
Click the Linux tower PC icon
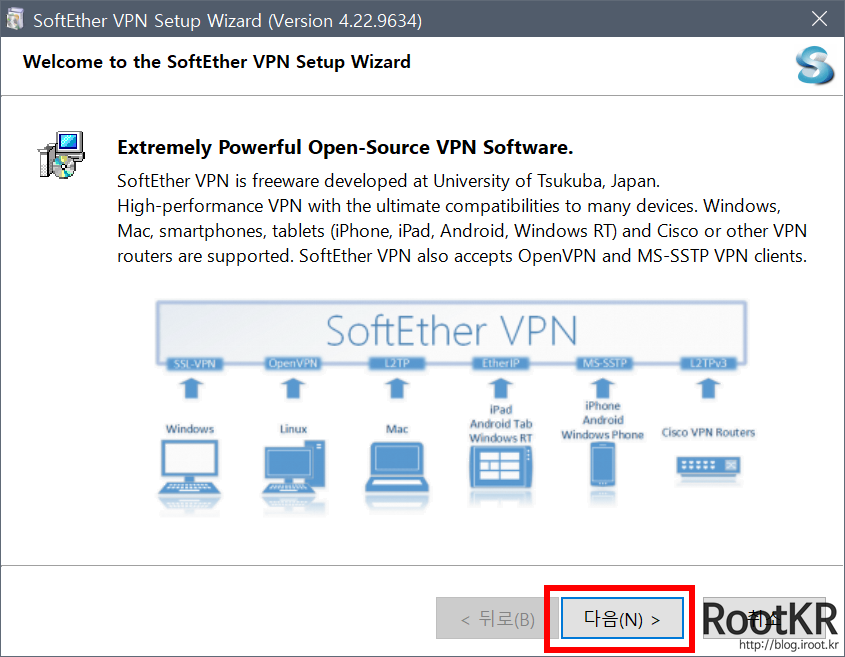(x=294, y=469)
